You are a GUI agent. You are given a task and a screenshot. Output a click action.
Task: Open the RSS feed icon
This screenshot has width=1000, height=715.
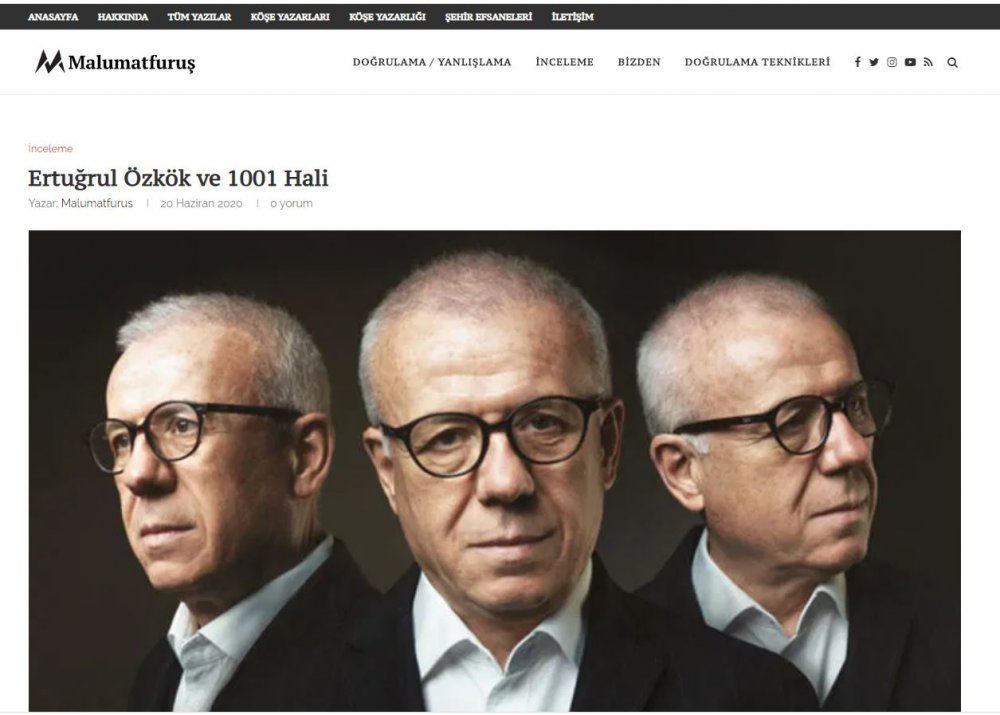point(928,62)
